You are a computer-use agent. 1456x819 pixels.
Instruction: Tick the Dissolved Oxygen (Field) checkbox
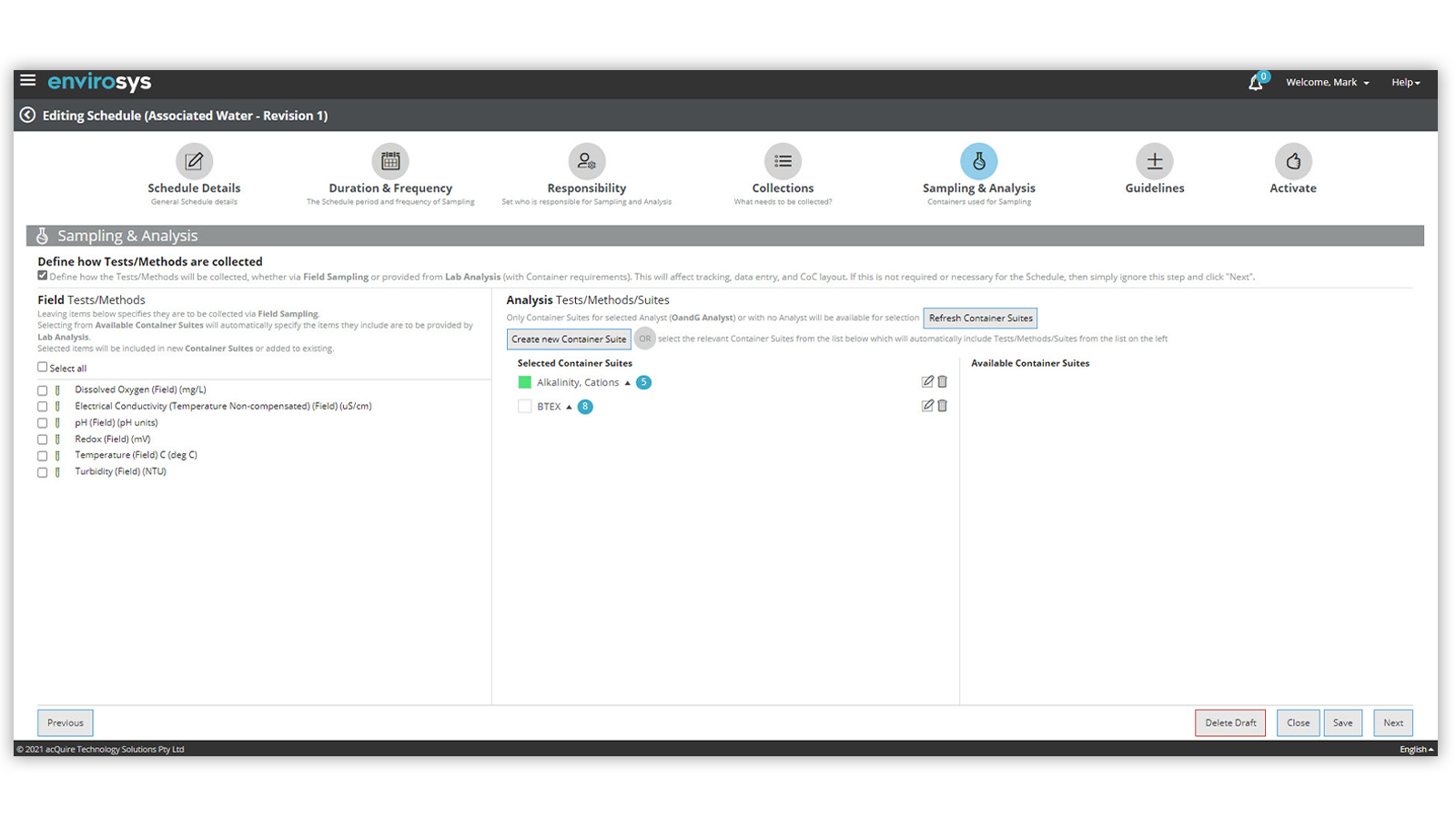click(x=43, y=390)
